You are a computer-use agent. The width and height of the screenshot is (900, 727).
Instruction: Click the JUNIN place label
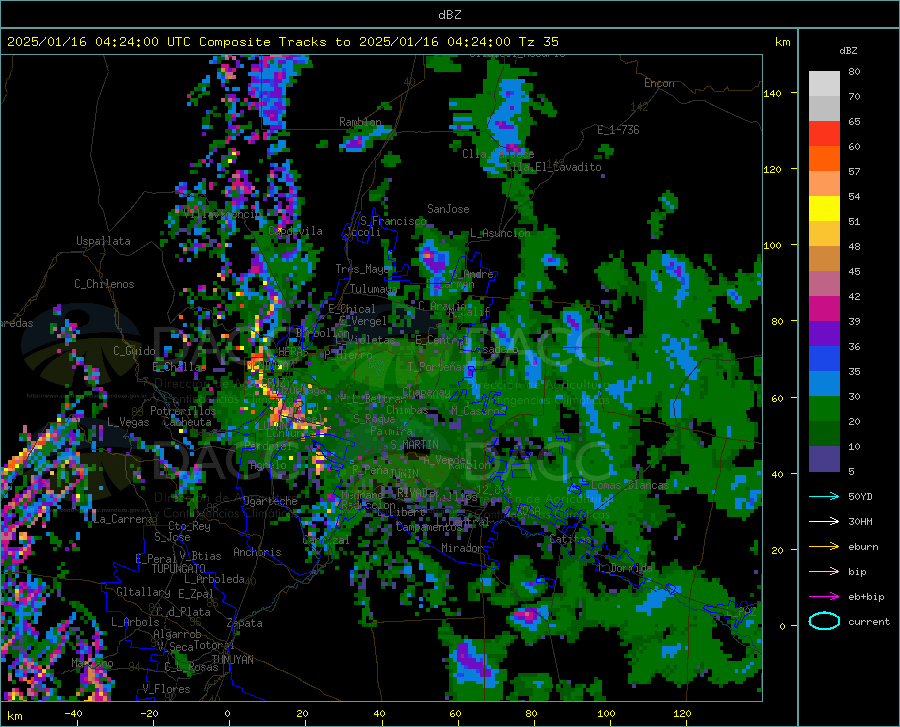404,473
